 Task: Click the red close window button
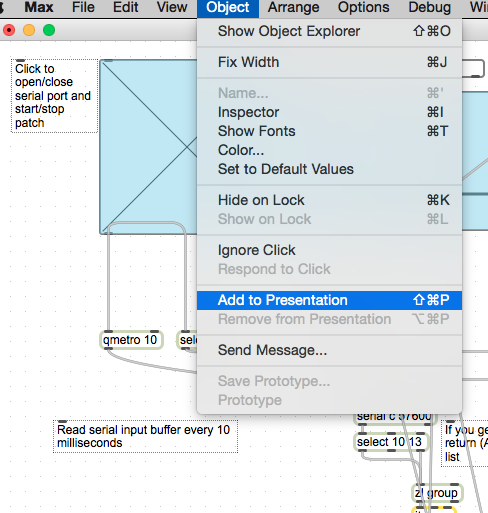pos(9,30)
